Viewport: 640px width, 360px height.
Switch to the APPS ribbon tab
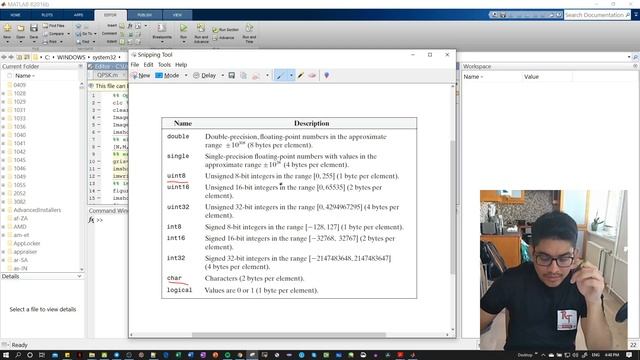click(x=78, y=15)
